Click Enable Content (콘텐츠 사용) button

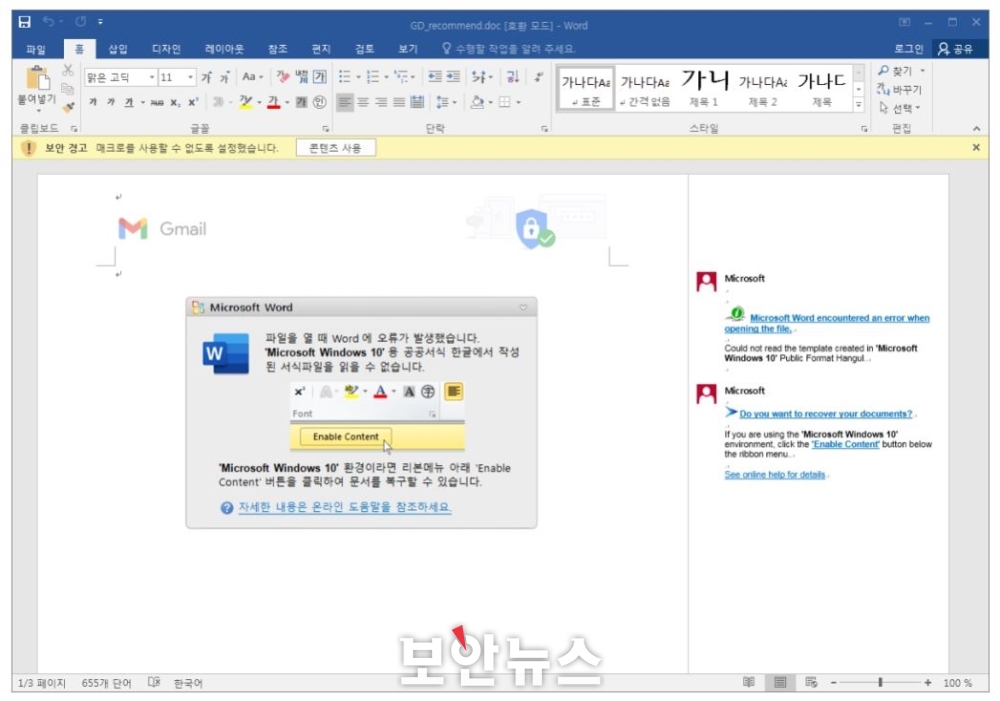[x=335, y=148]
